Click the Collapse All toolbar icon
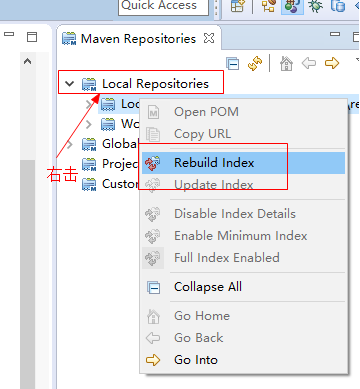360x389 pixels. [232, 63]
